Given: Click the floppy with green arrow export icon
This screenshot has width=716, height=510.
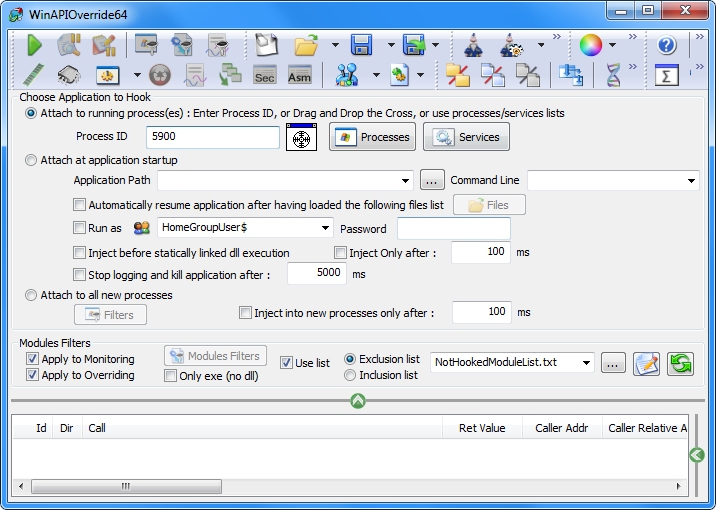Looking at the screenshot, I should tap(414, 45).
